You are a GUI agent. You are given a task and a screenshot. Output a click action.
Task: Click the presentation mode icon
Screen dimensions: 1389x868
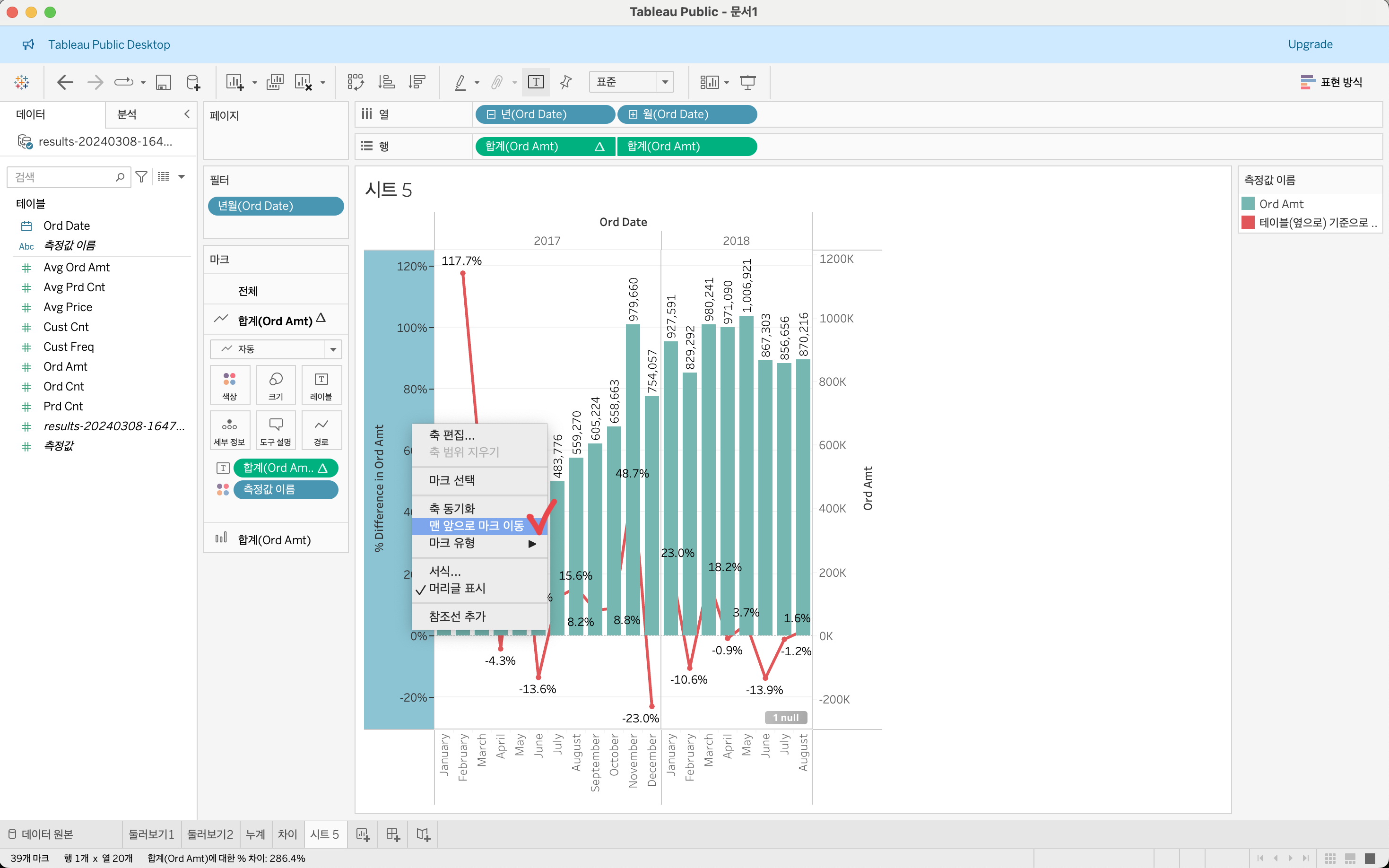747,82
